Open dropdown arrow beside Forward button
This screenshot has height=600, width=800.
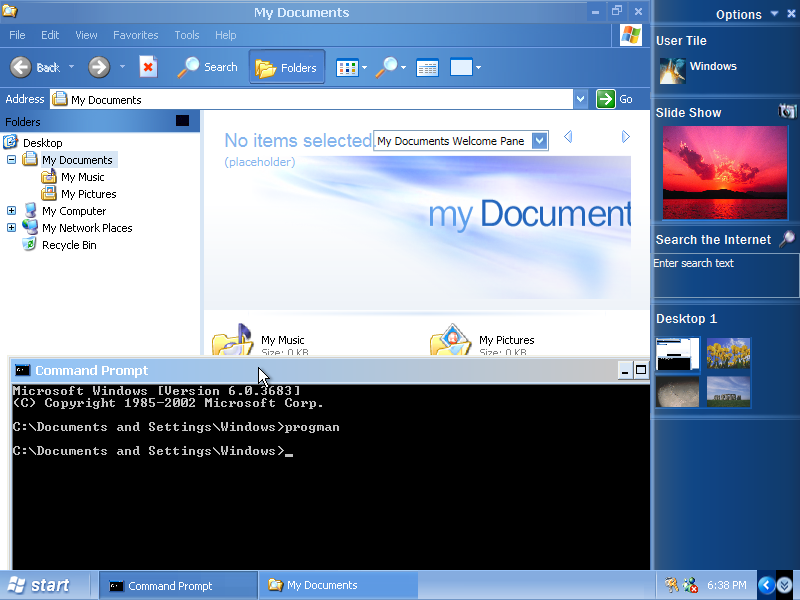(x=122, y=66)
